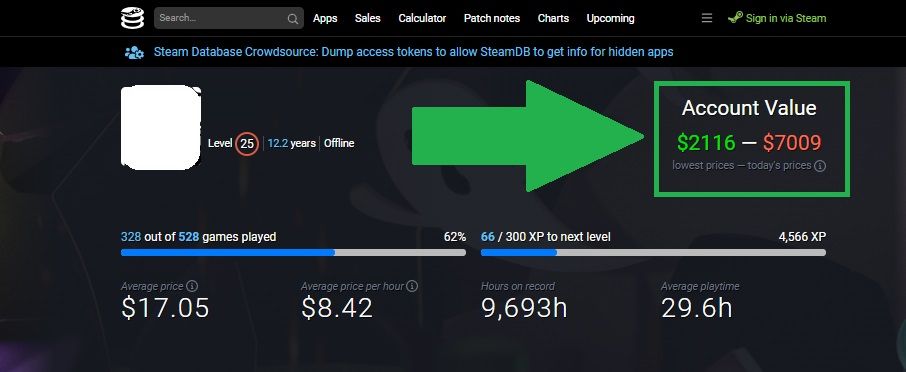Click '328 out of 528 games played' text
The height and width of the screenshot is (372, 906).
point(198,237)
